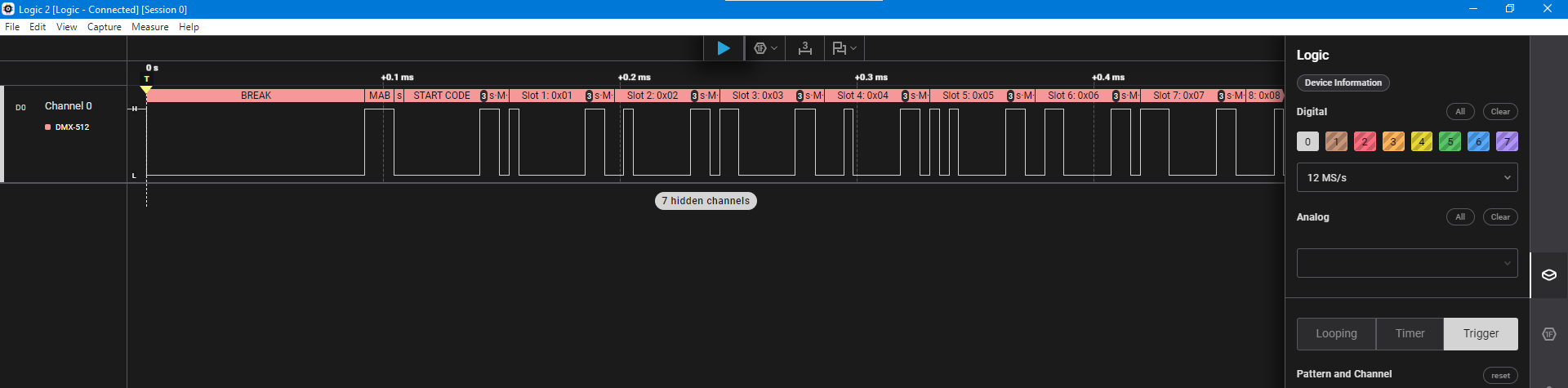Click the BREAK segment in decoded data

(256, 96)
